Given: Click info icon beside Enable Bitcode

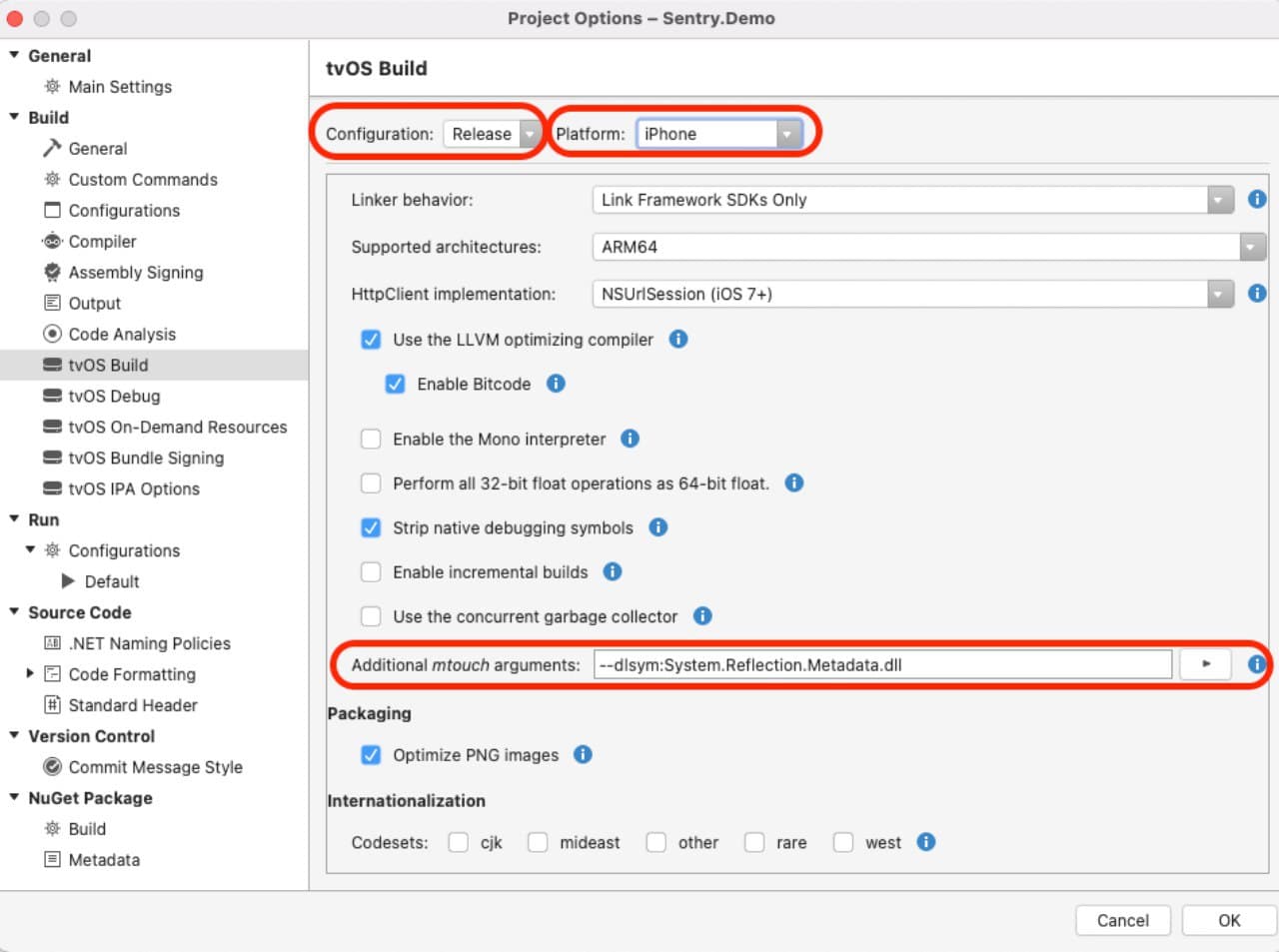Looking at the screenshot, I should [x=556, y=383].
